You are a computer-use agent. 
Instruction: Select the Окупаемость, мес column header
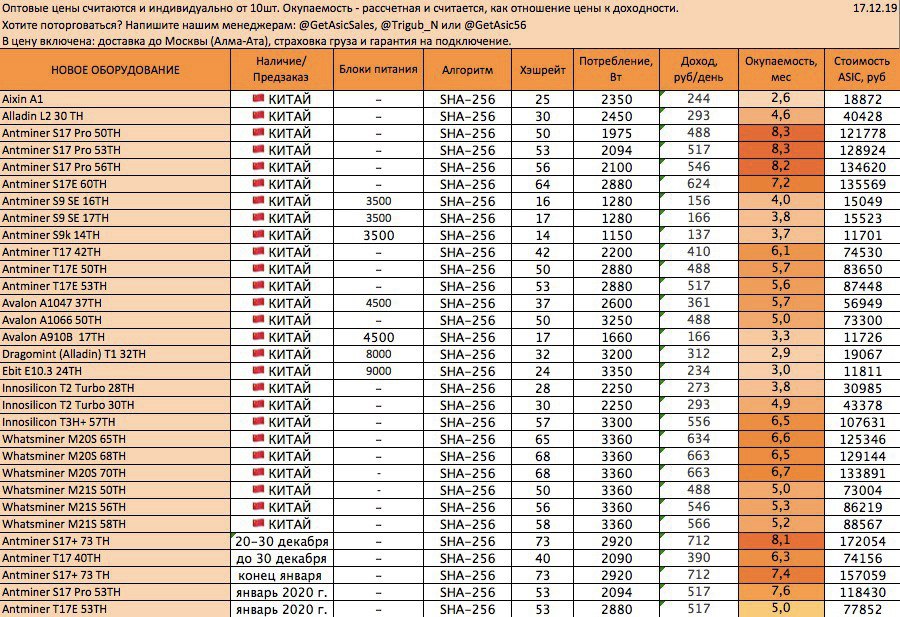[x=781, y=69]
